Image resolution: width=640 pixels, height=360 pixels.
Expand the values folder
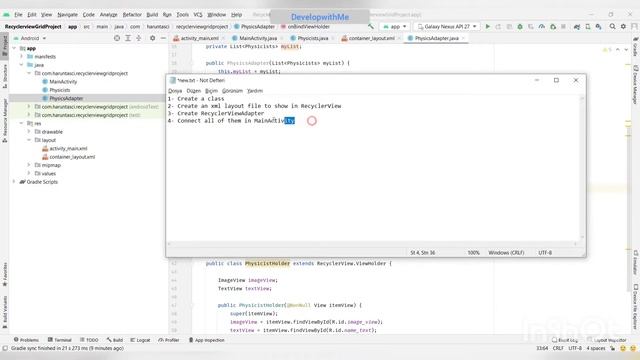tap(29, 173)
